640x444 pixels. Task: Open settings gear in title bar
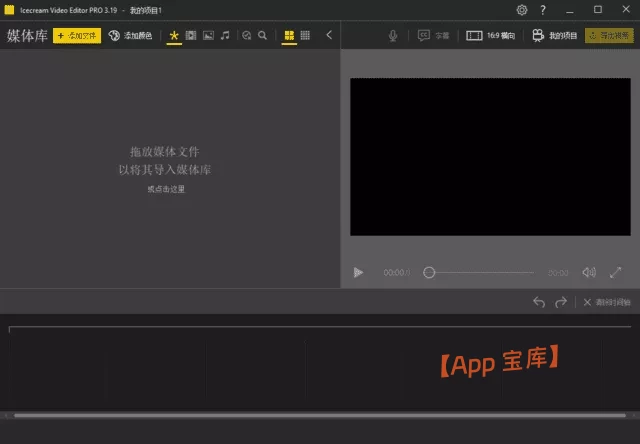(522, 10)
